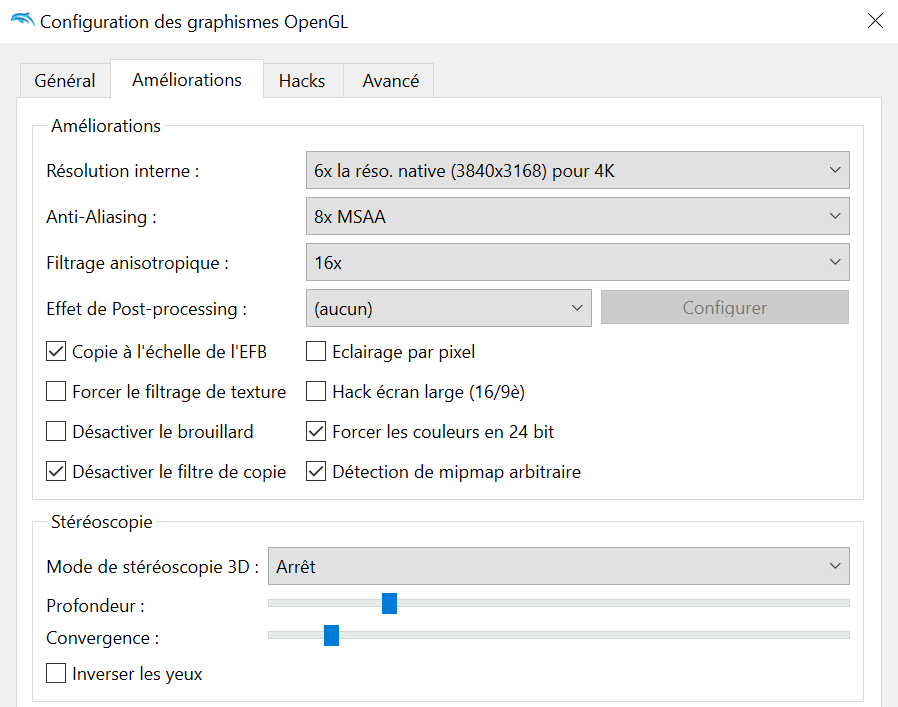This screenshot has height=707, width=898.
Task: Enable Forcer le filtrage de texture
Action: [x=56, y=392]
